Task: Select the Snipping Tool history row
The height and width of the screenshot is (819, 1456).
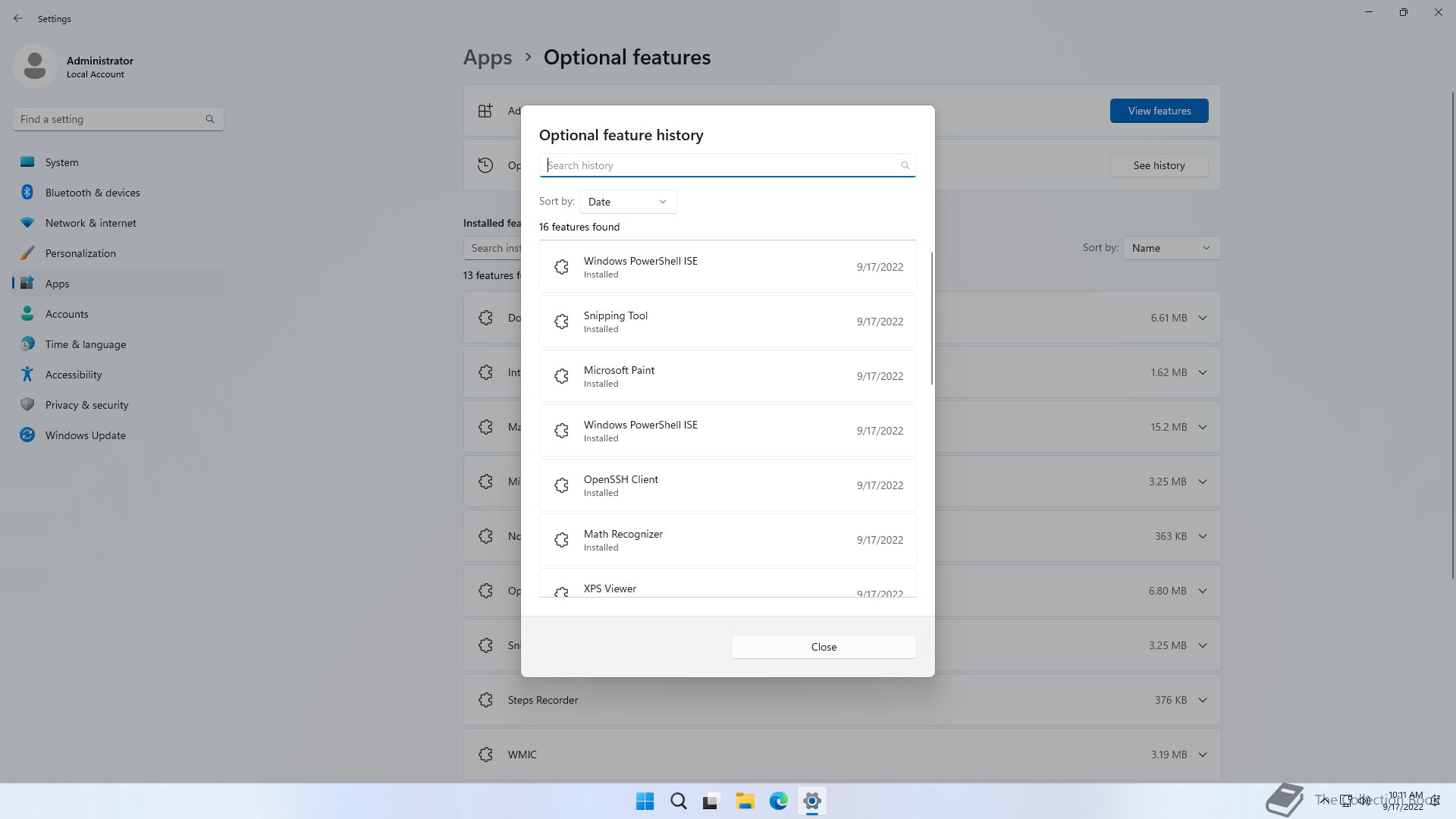Action: tap(727, 322)
